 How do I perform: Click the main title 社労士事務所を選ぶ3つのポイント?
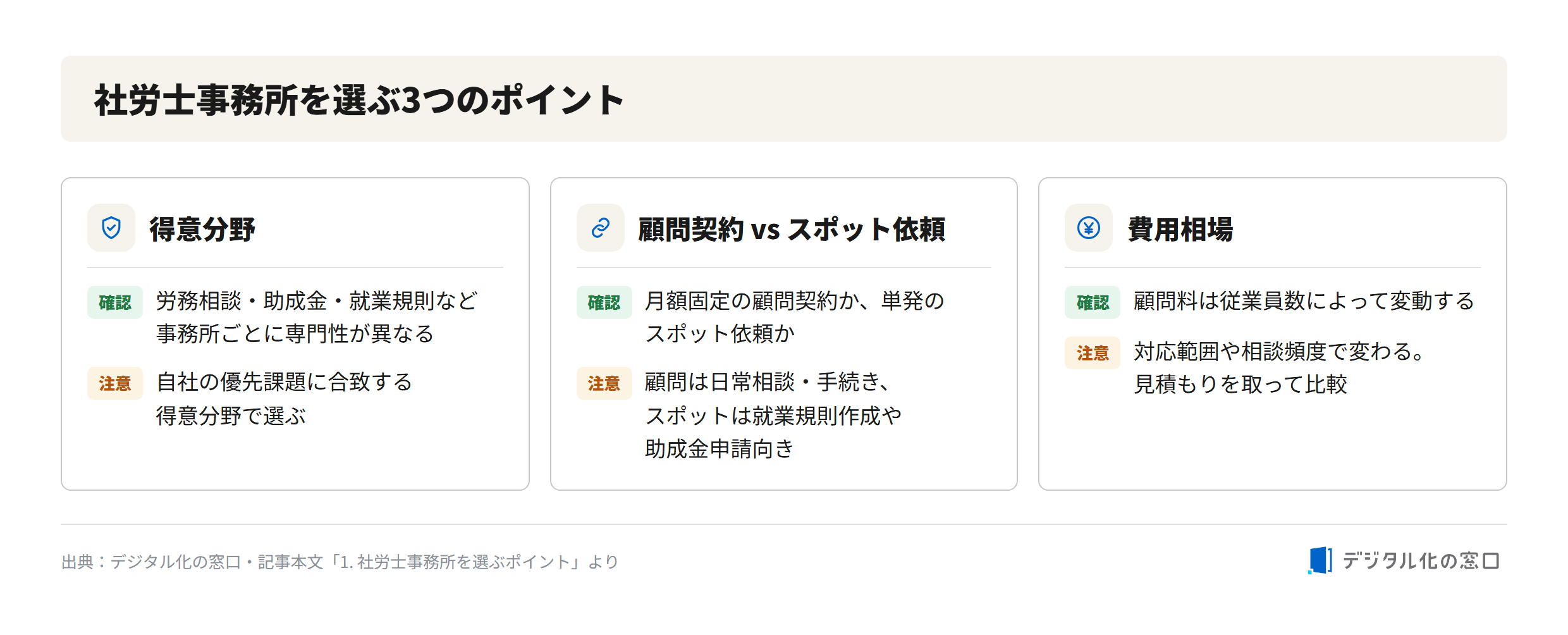click(x=359, y=100)
